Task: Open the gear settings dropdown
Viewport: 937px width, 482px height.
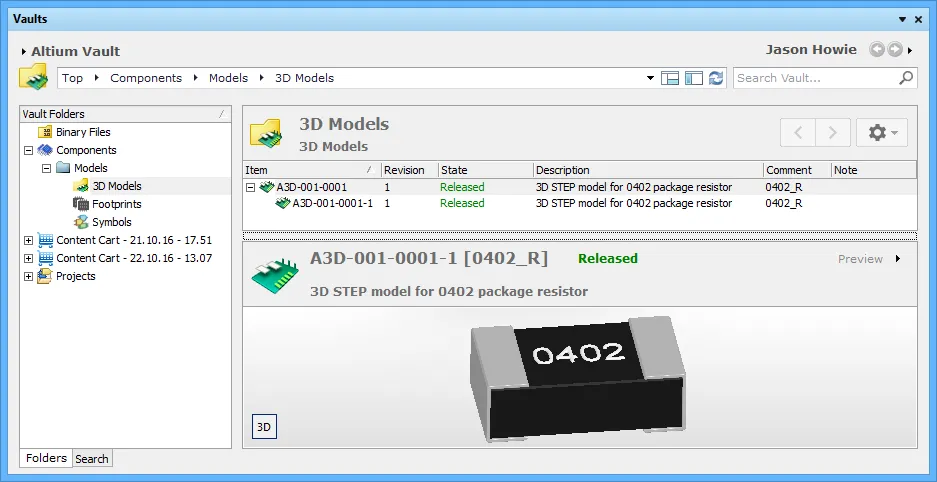Action: pyautogui.click(x=882, y=133)
